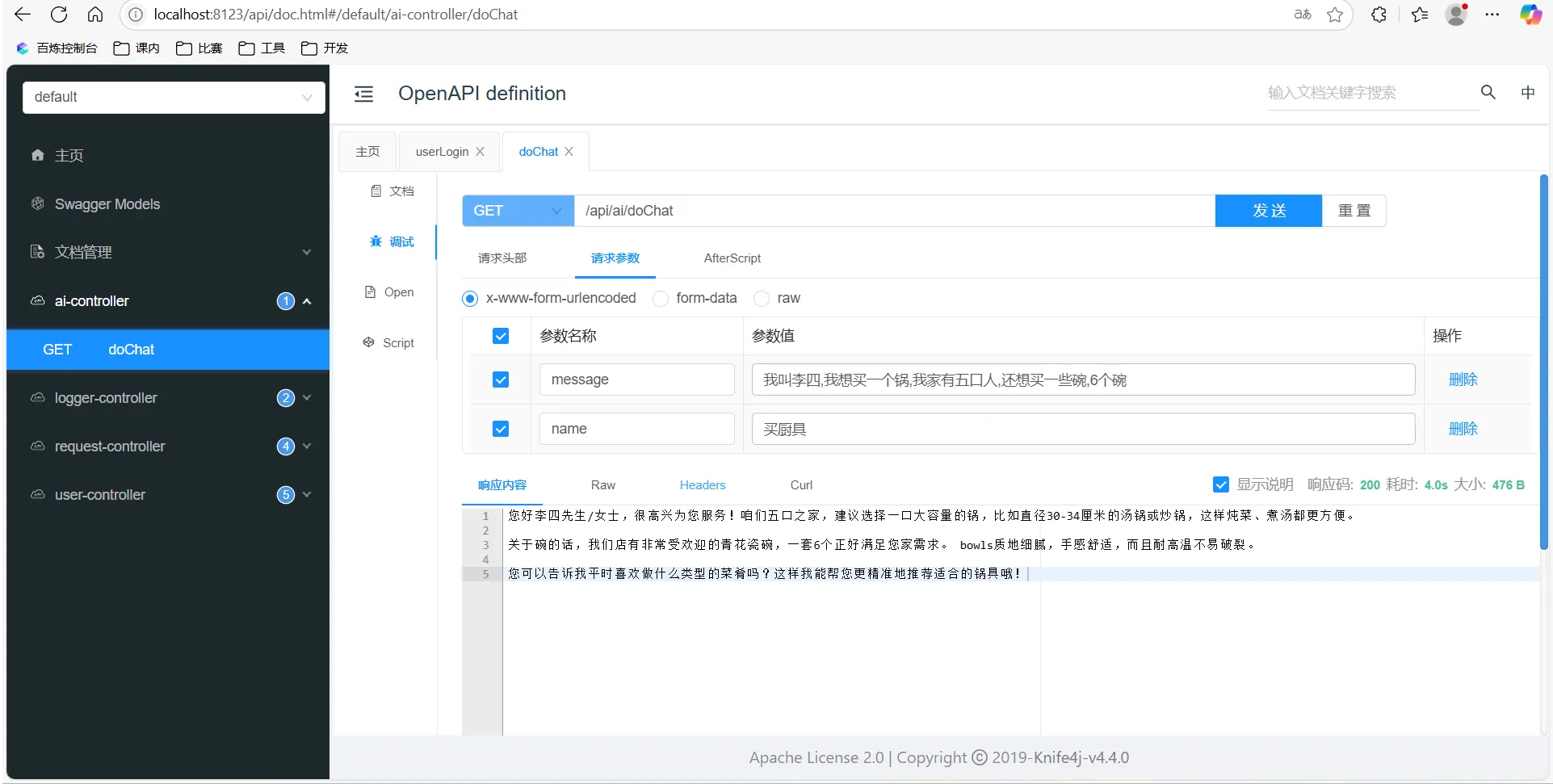Open 课内 bookmarks folder
The width and height of the screenshot is (1553, 784).
point(136,48)
